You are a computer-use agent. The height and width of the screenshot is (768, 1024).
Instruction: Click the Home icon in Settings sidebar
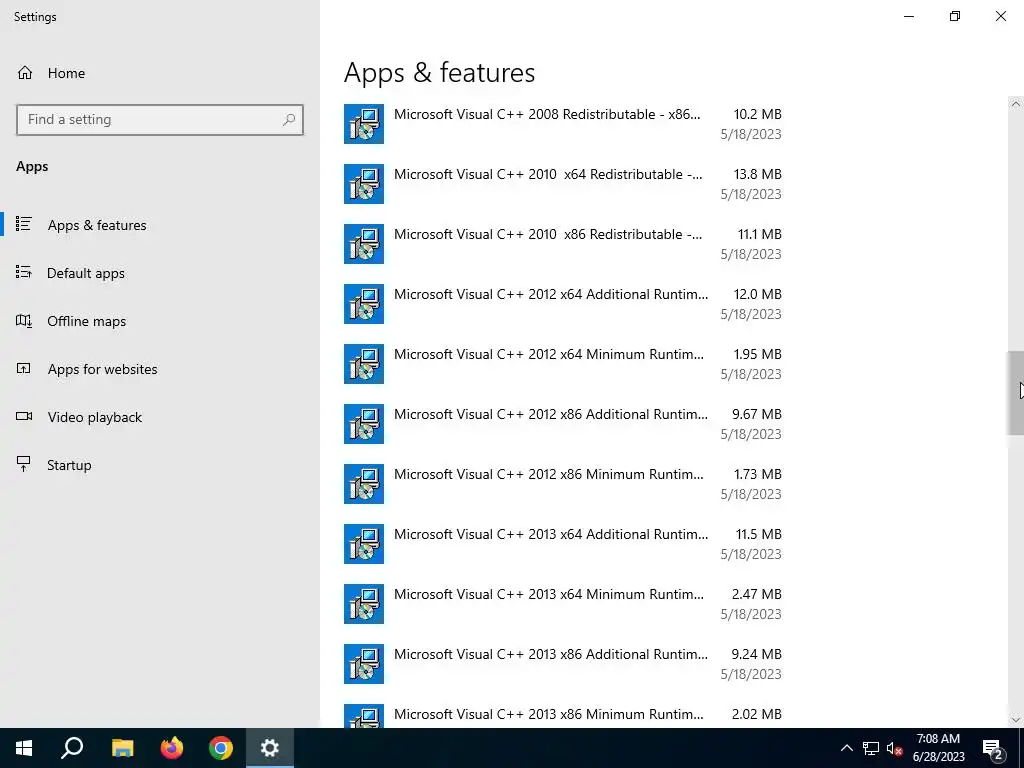click(x=25, y=72)
